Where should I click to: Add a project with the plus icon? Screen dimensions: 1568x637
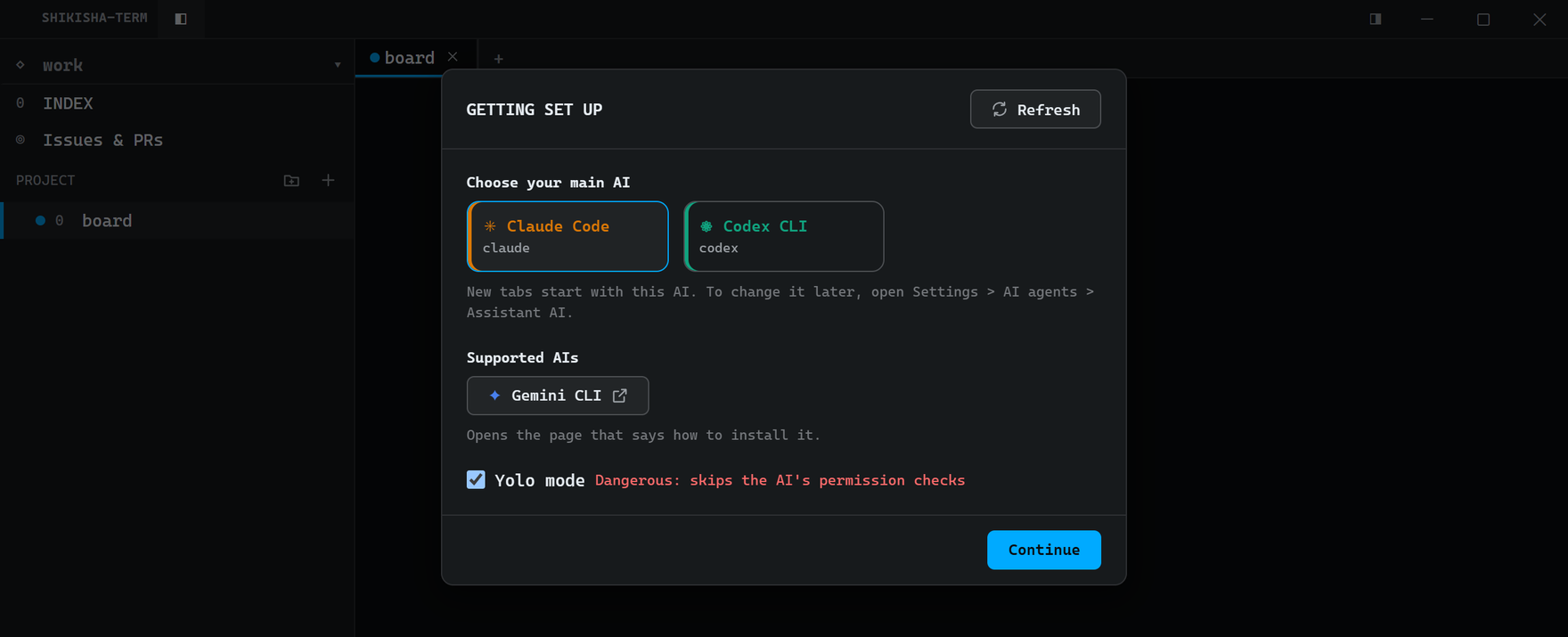pyautogui.click(x=328, y=180)
